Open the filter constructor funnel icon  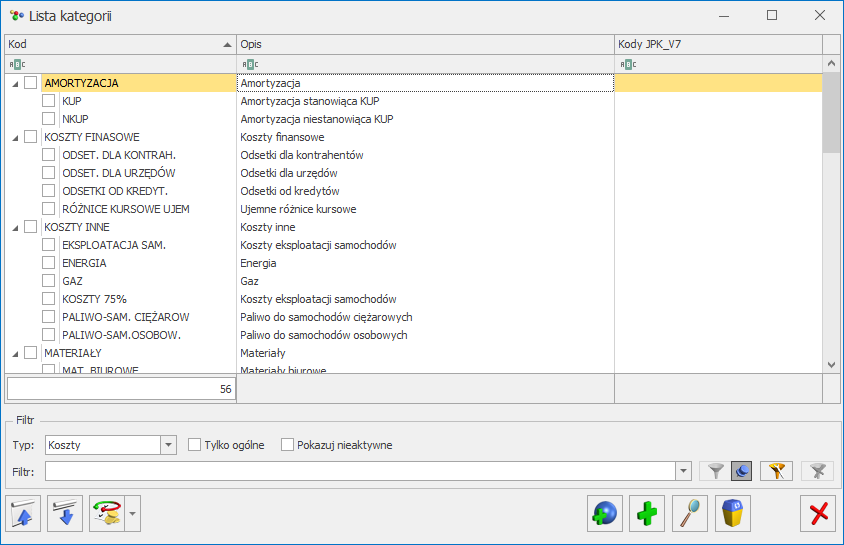point(776,471)
